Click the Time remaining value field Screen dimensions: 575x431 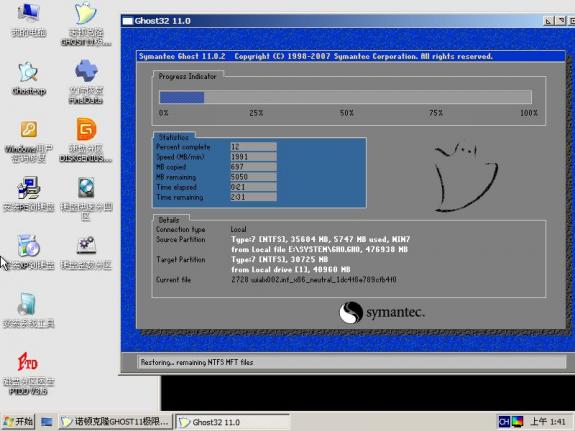coord(253,197)
